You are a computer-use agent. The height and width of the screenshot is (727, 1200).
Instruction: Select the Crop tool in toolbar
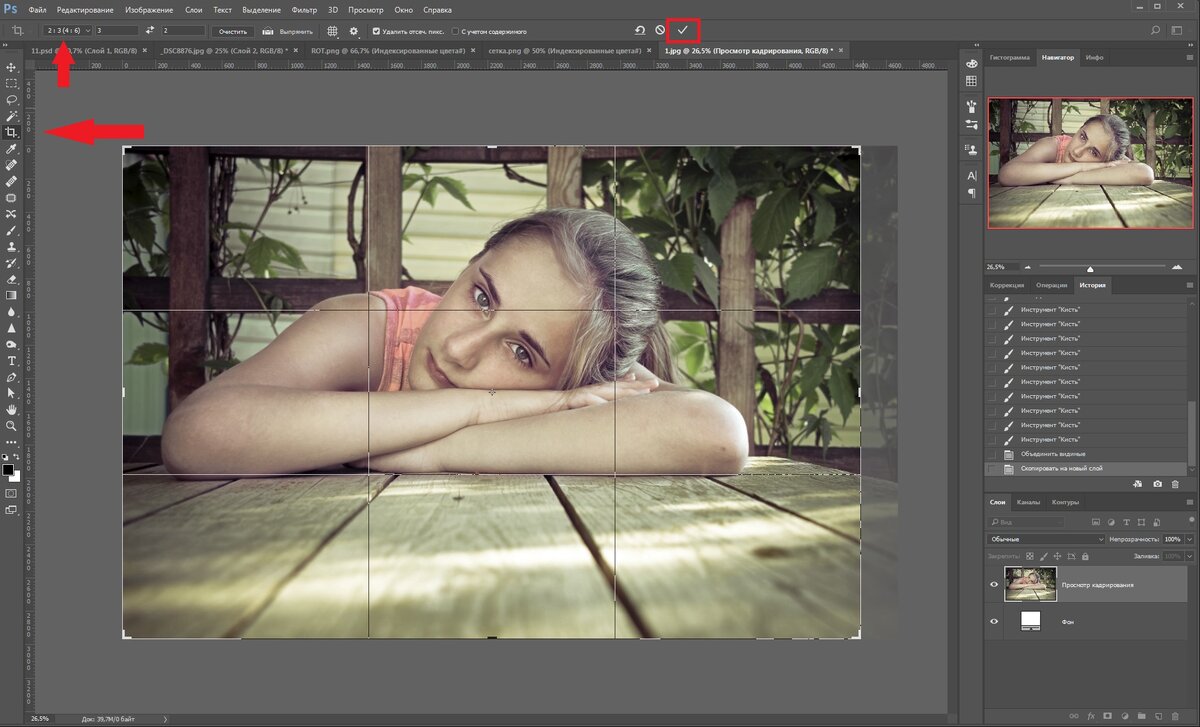[12, 132]
